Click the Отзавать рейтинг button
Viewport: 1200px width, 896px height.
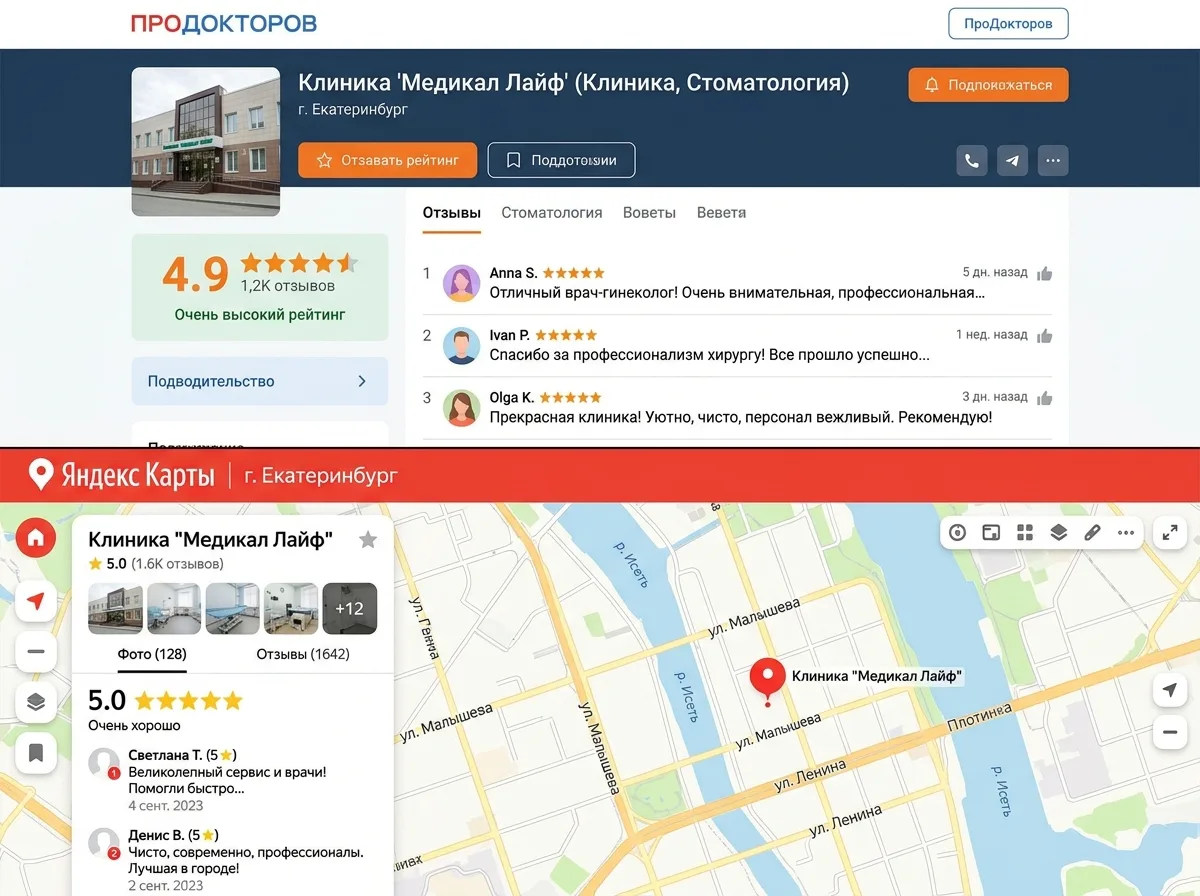pos(387,160)
